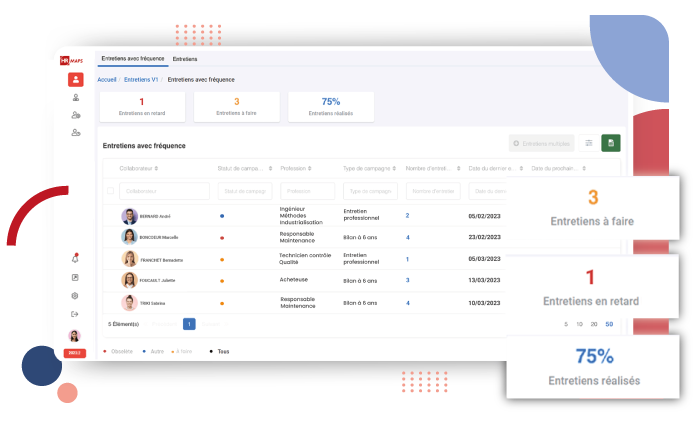The height and width of the screenshot is (424, 693).
Task: Sort by the Date du prochain column
Action: [559, 168]
